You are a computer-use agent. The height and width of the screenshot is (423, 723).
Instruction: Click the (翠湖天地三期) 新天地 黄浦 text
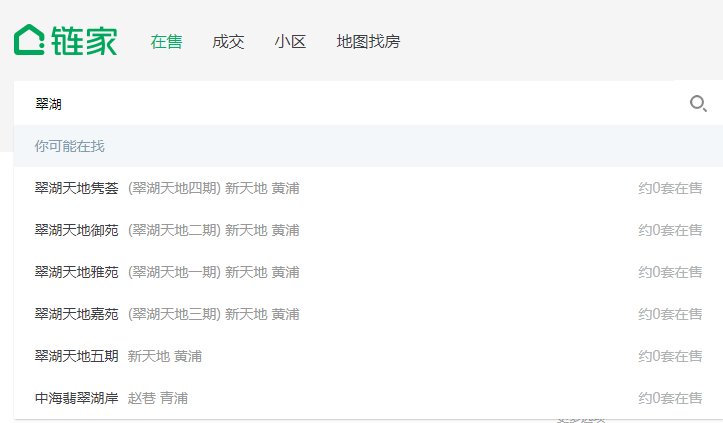tap(214, 314)
